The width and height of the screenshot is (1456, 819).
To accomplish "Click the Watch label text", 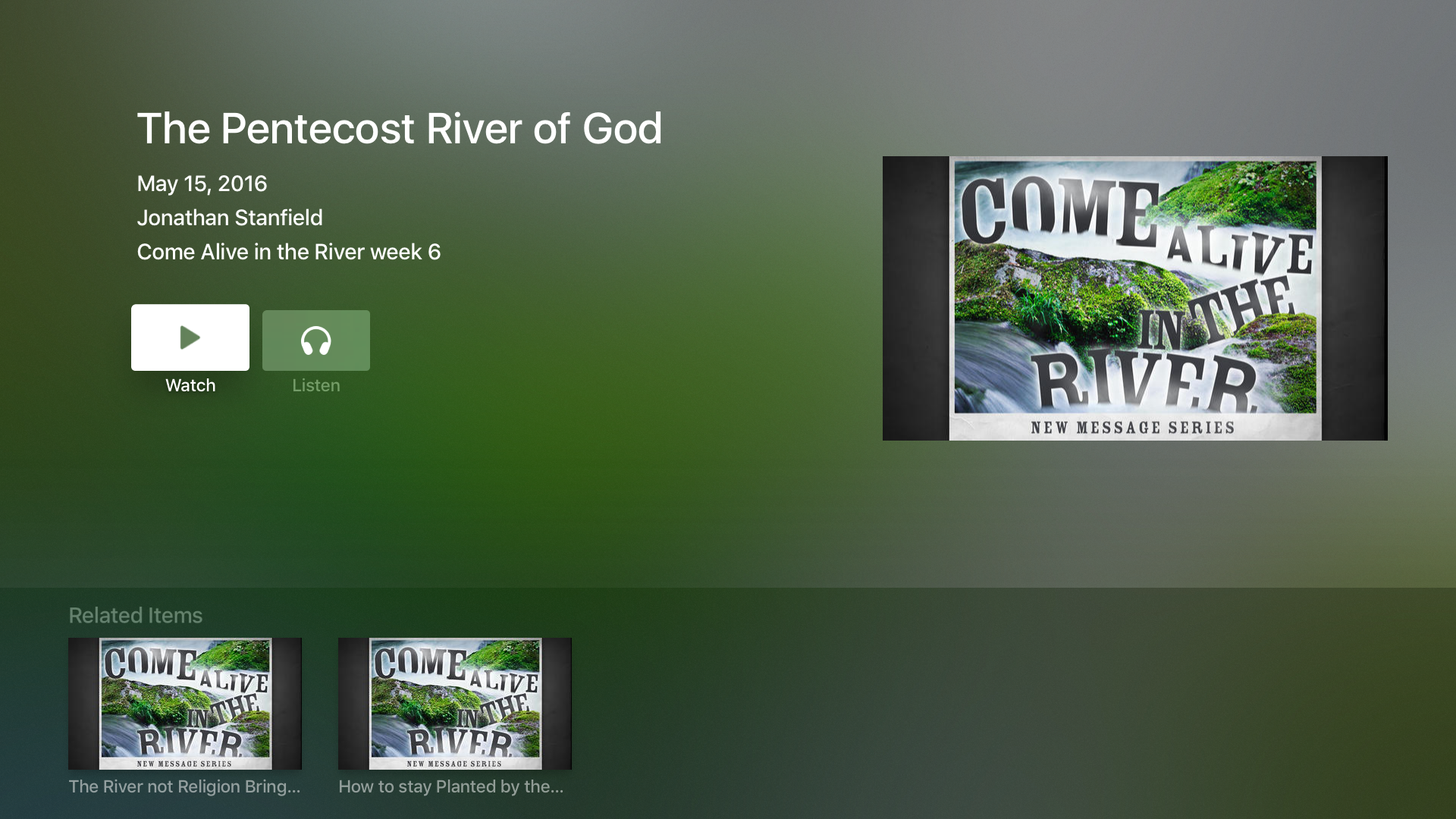I will click(190, 385).
